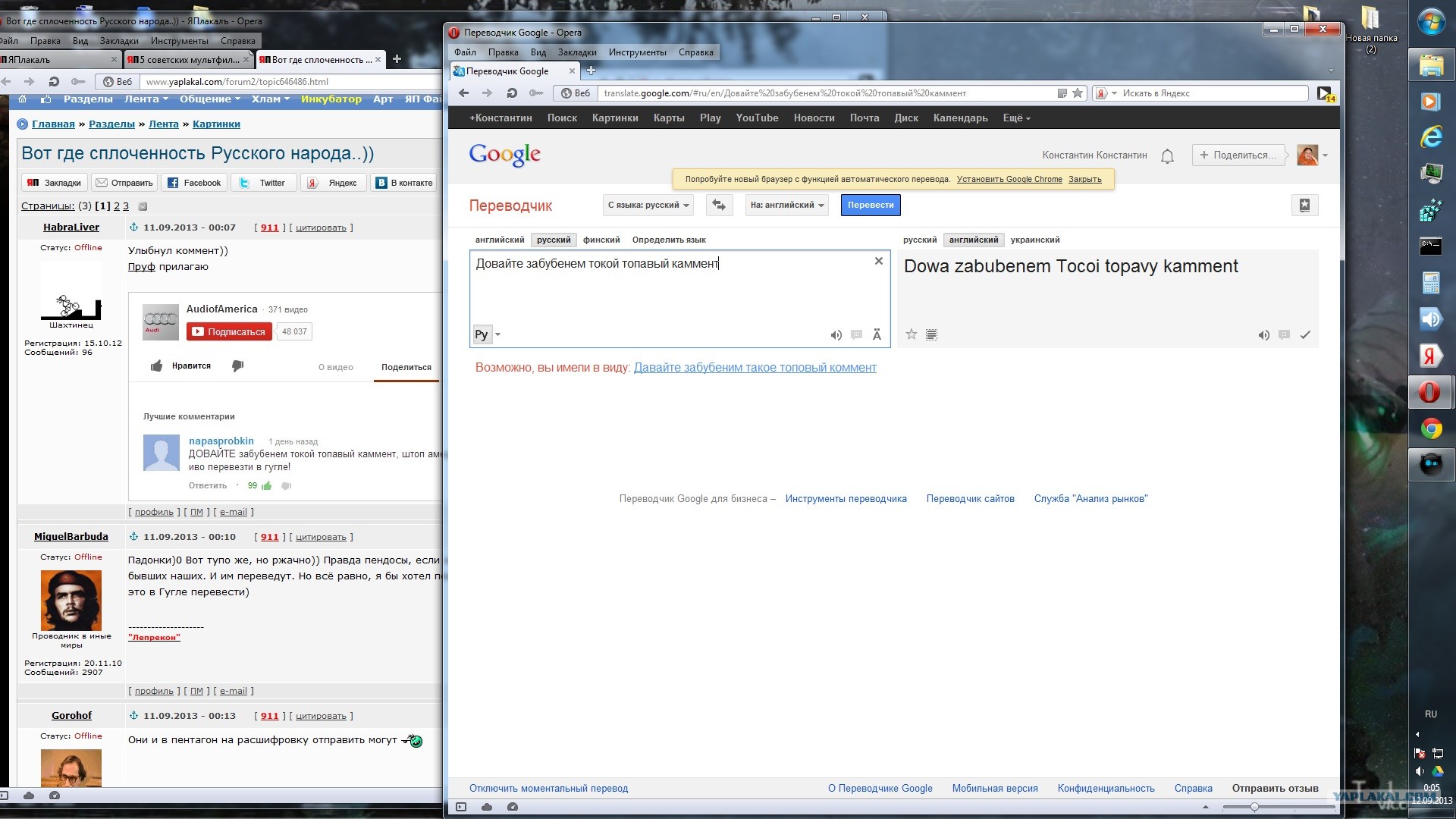Click the checkmark to rate translation
The height and width of the screenshot is (819, 1456).
tap(1305, 334)
